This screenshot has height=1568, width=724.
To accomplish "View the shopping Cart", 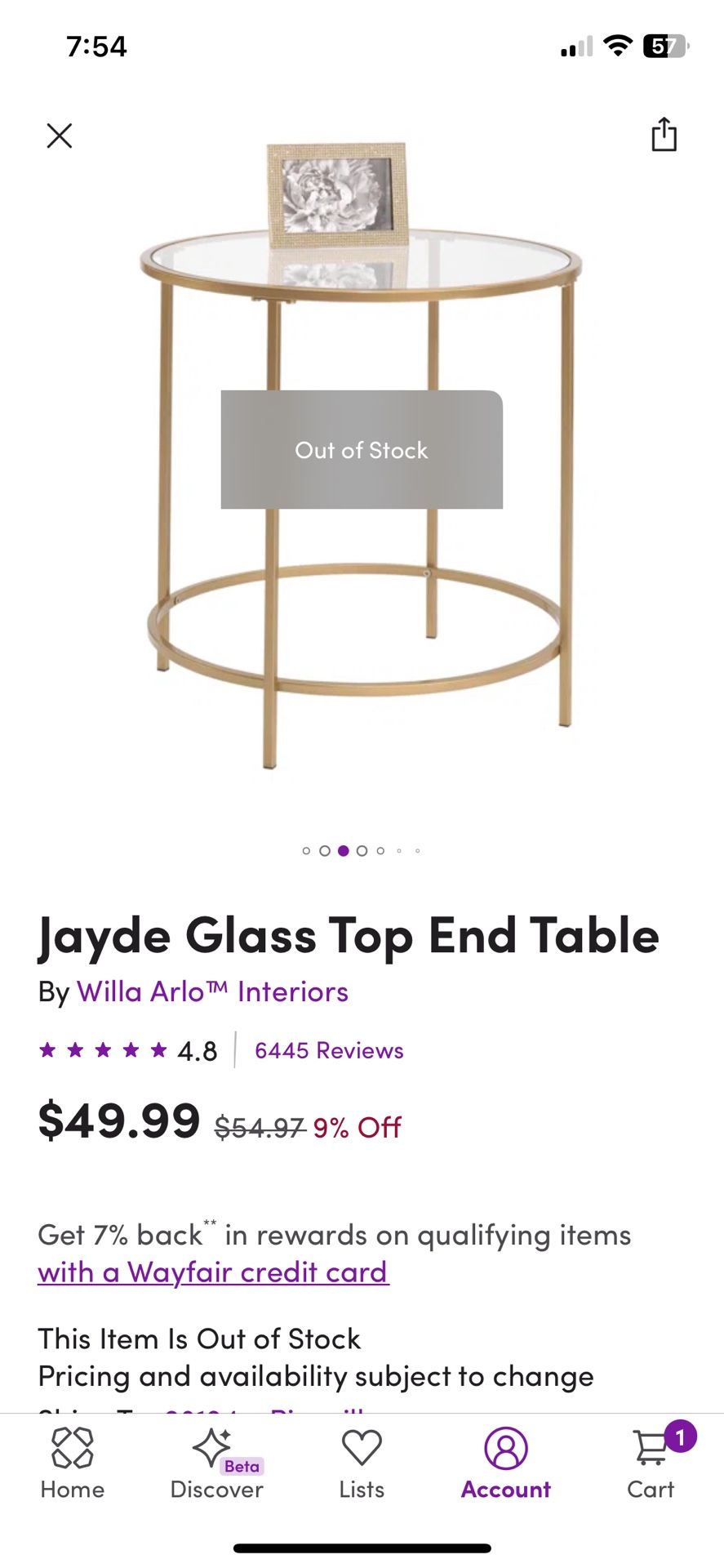I will pyautogui.click(x=651, y=1463).
